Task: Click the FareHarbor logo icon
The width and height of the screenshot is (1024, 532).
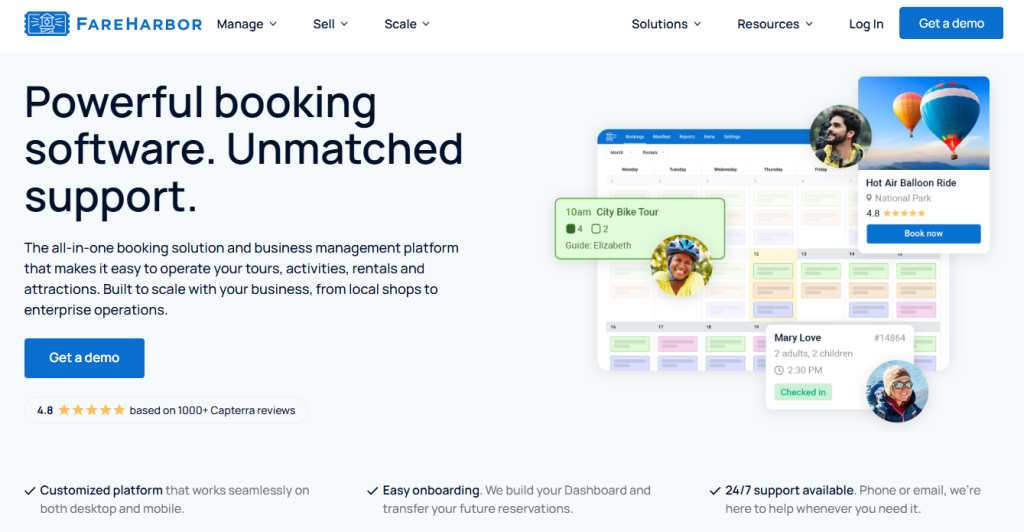Action: (47, 23)
